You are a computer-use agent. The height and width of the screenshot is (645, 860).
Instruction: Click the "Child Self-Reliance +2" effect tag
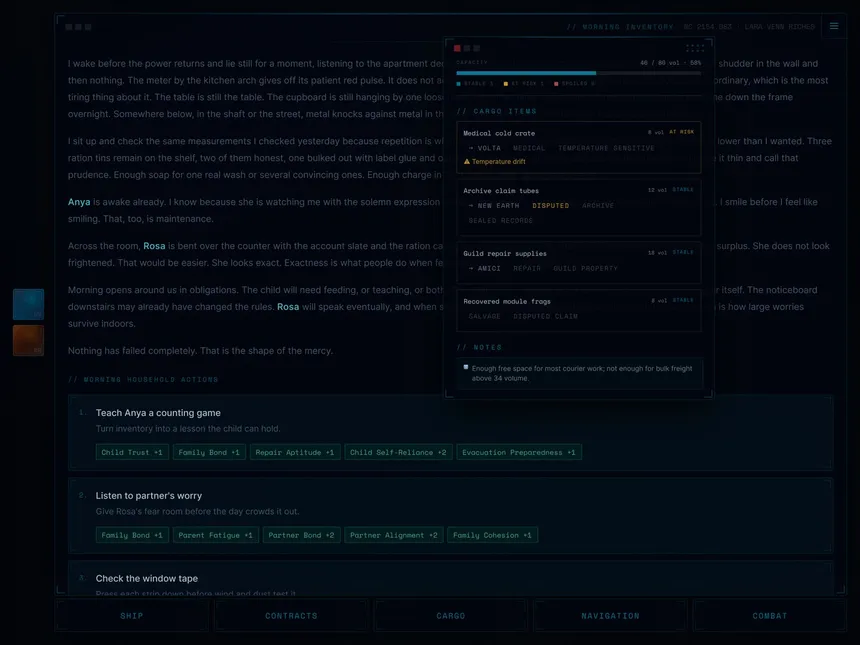pos(398,452)
